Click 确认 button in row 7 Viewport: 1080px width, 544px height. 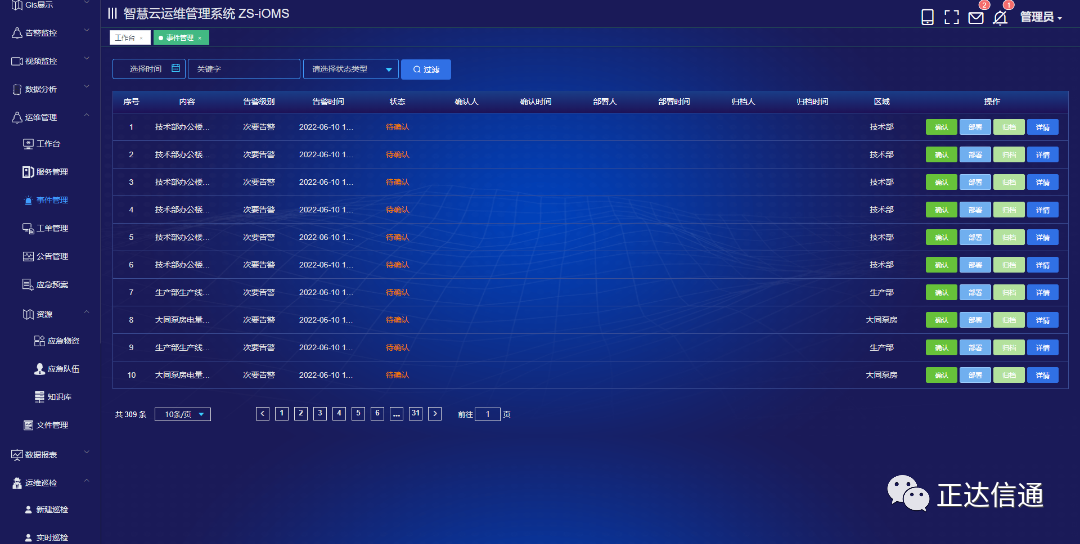[x=941, y=293]
